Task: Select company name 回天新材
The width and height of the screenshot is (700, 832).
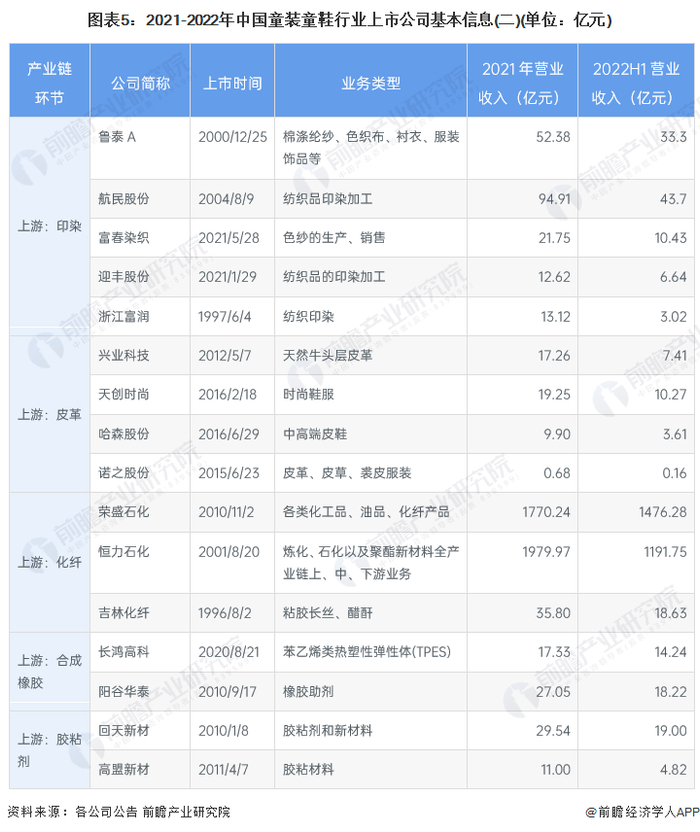Action: coord(124,731)
